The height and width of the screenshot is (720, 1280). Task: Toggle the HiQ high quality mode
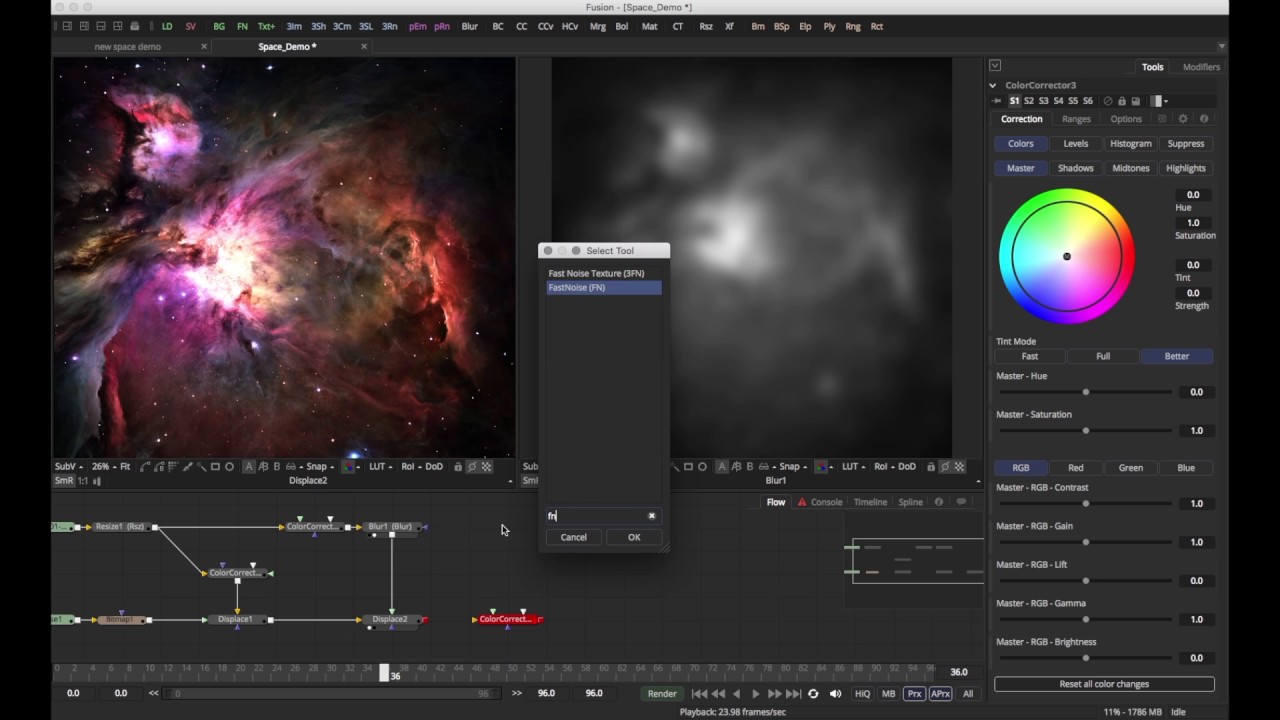(x=861, y=693)
